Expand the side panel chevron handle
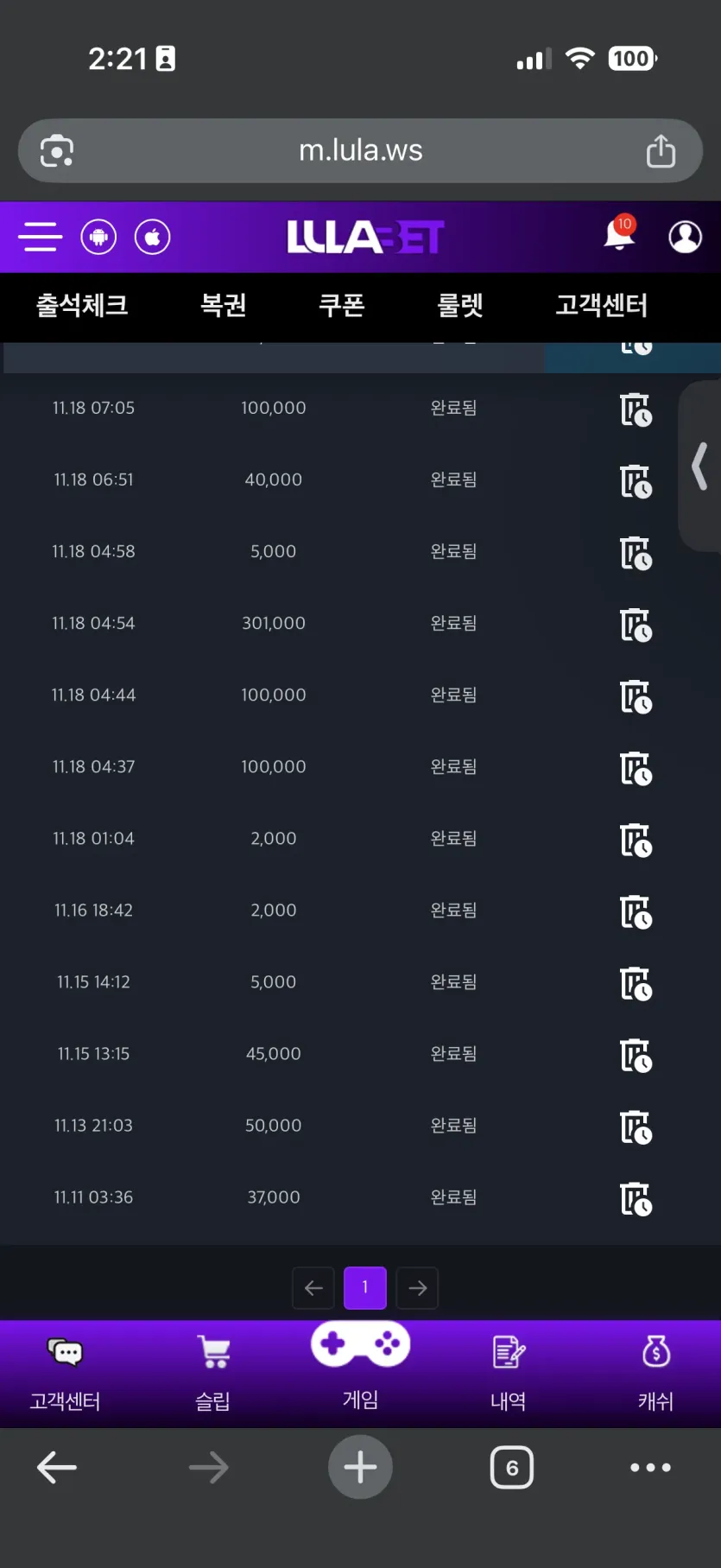Image resolution: width=721 pixels, height=1568 pixels. point(699,466)
